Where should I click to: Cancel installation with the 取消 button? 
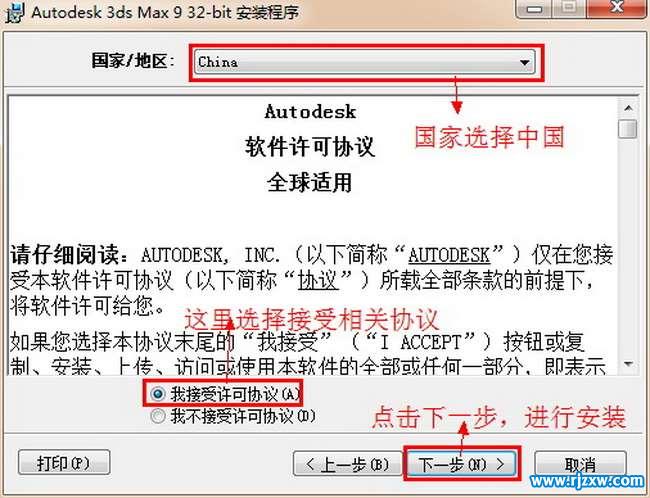pos(580,462)
